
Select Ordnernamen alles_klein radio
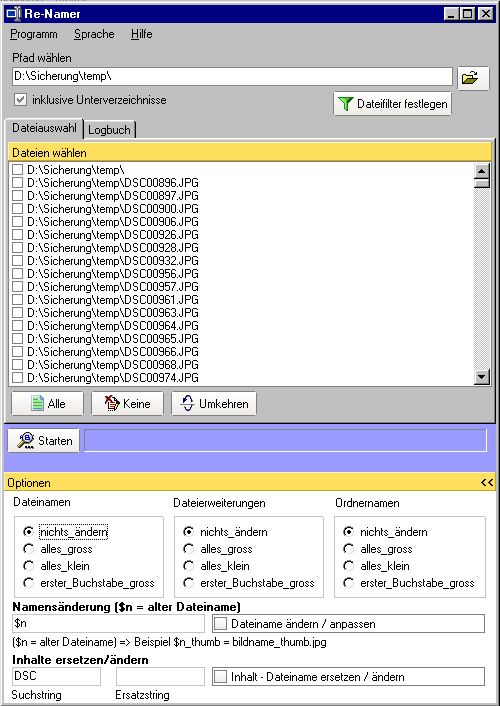point(349,566)
